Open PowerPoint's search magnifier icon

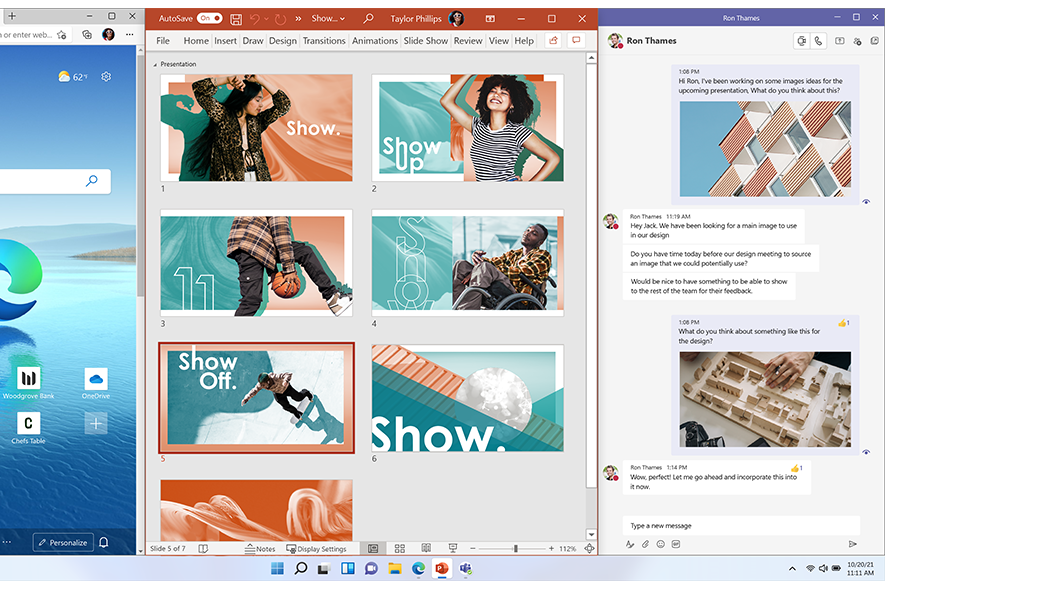coord(368,18)
